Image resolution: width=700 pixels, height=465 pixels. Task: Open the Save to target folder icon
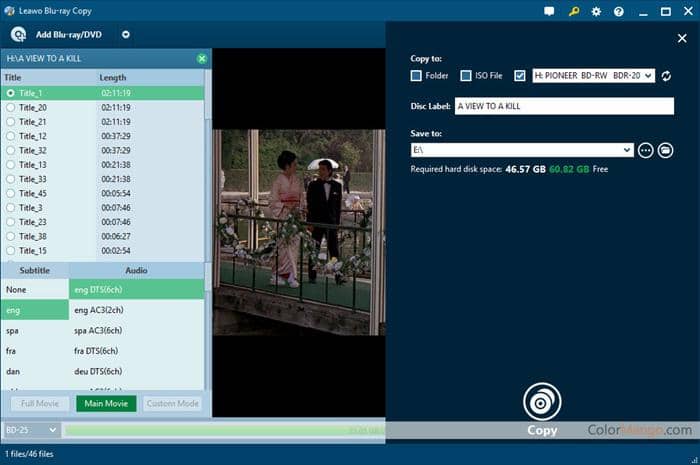(666, 150)
